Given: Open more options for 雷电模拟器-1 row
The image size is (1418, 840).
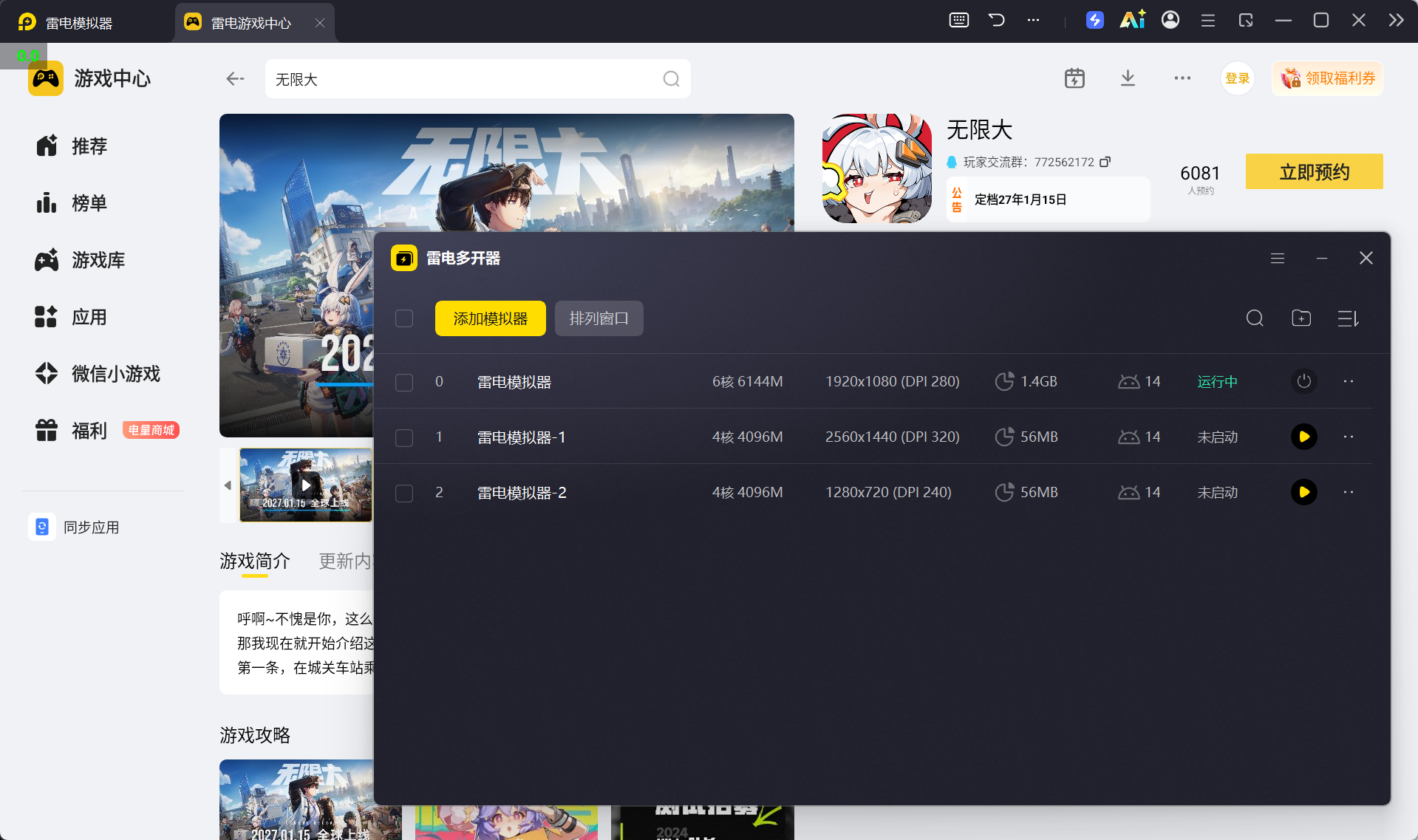Looking at the screenshot, I should pos(1349,437).
